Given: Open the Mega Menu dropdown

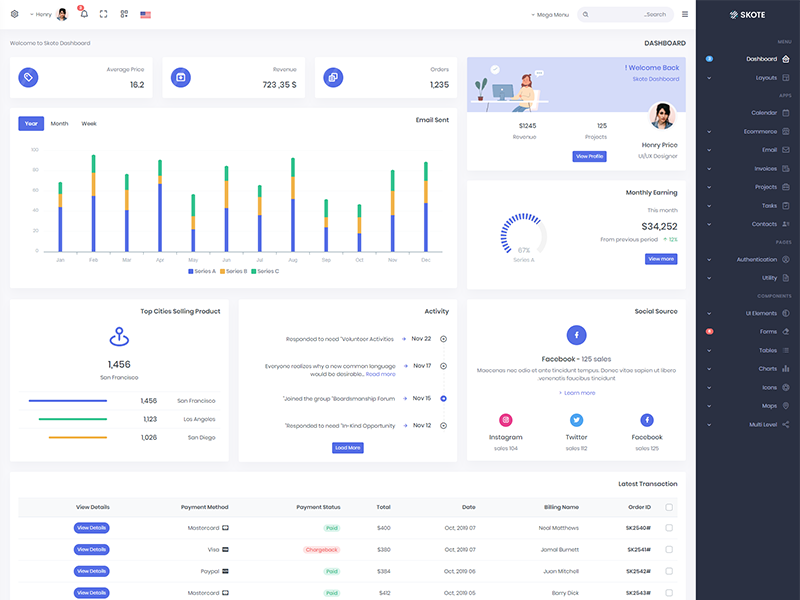Looking at the screenshot, I should point(550,15).
